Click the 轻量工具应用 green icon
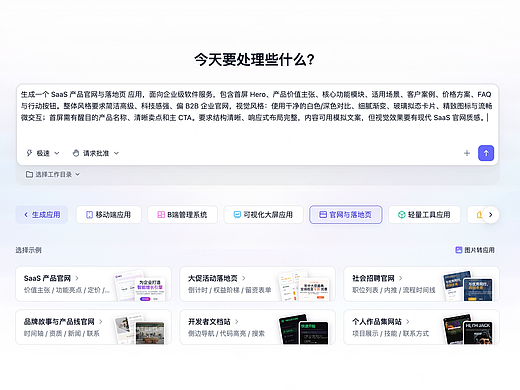520x390 pixels. tap(402, 215)
